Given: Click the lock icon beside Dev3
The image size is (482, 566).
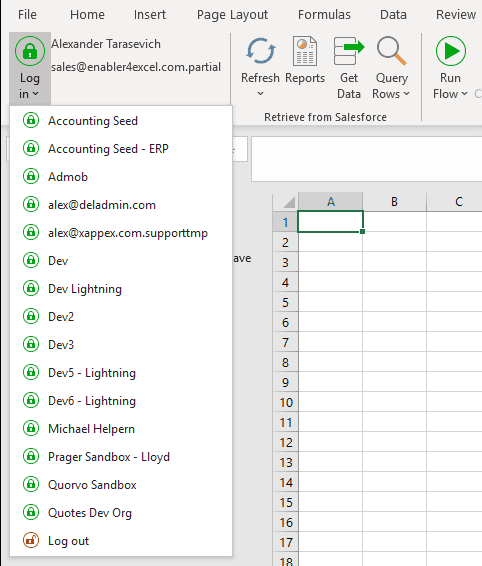Looking at the screenshot, I should click(x=31, y=344).
